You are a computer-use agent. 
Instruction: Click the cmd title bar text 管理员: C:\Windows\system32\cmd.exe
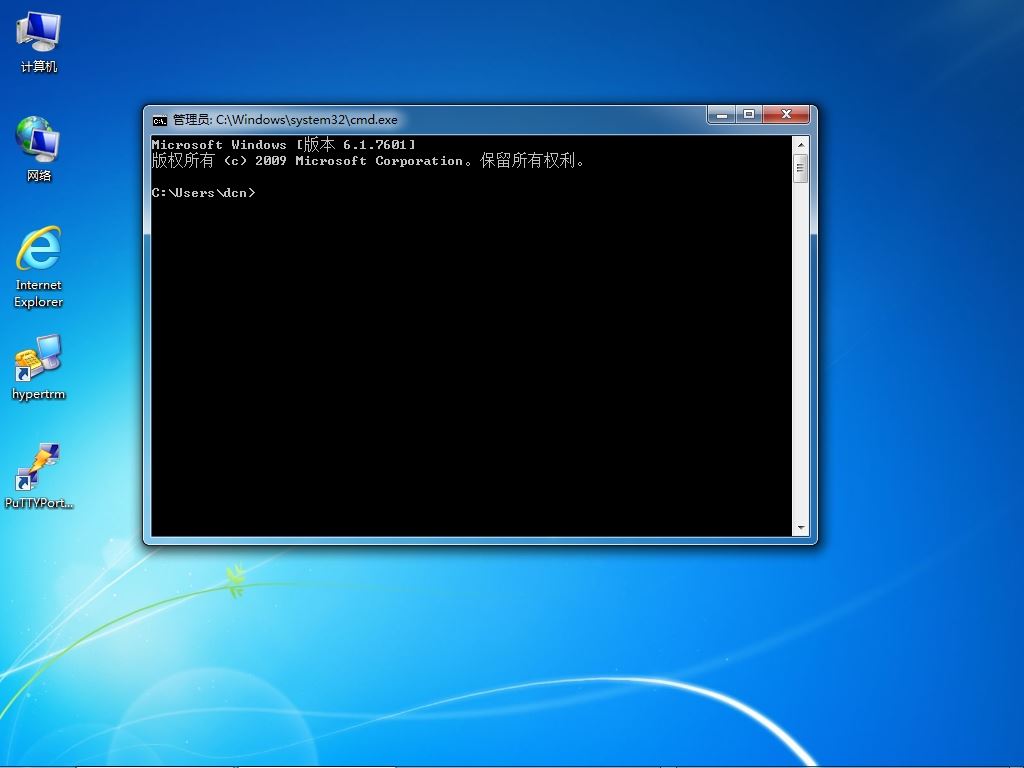pyautogui.click(x=285, y=120)
